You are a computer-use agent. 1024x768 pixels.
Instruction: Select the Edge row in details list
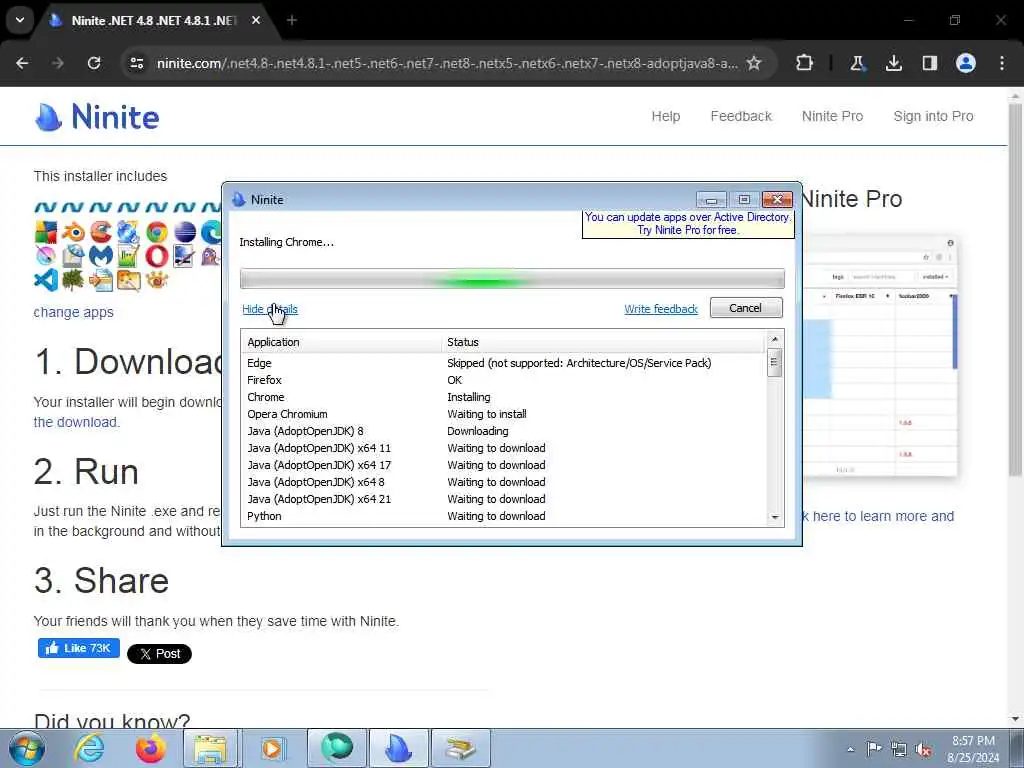504,363
